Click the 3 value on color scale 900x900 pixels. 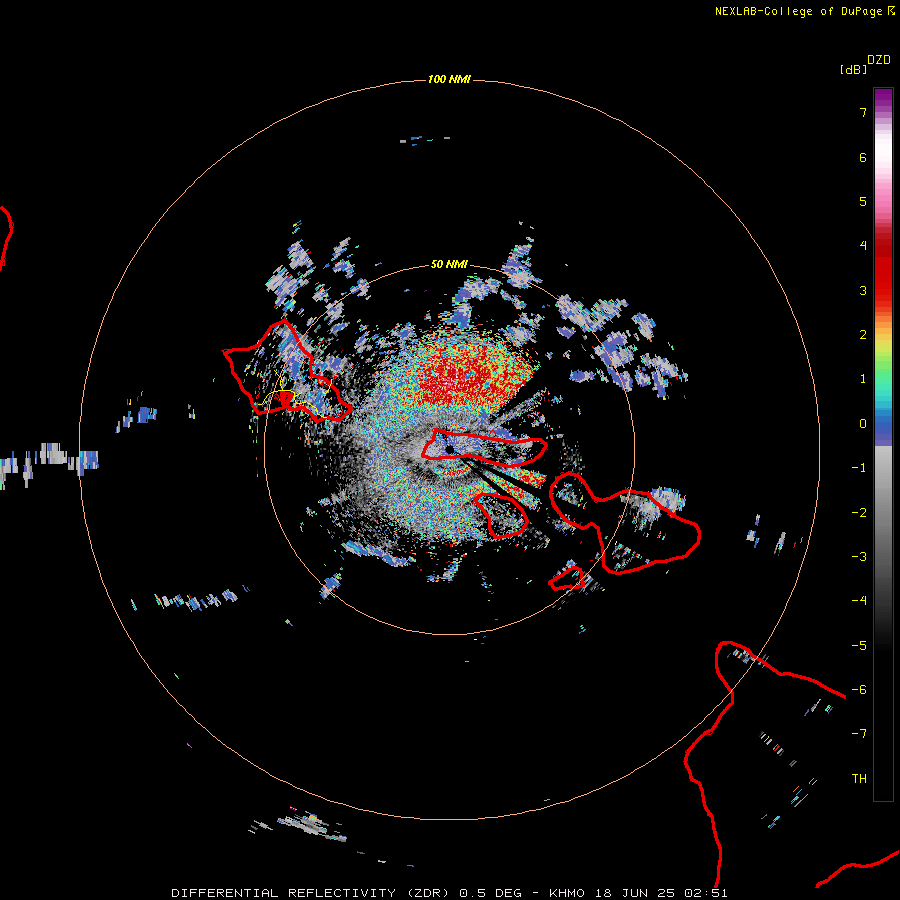click(863, 290)
